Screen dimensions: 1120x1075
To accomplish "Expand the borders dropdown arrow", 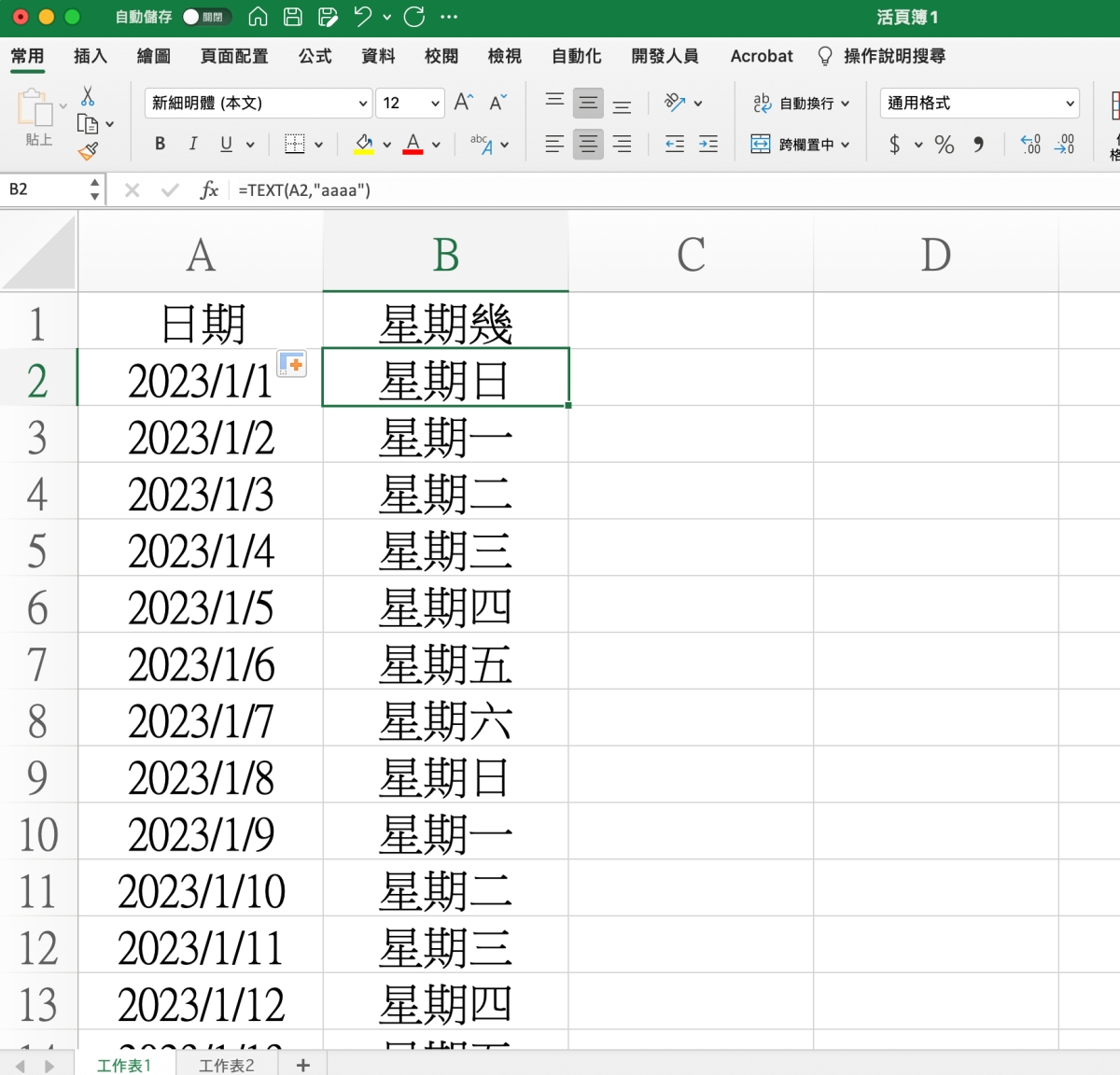I will pyautogui.click(x=318, y=145).
